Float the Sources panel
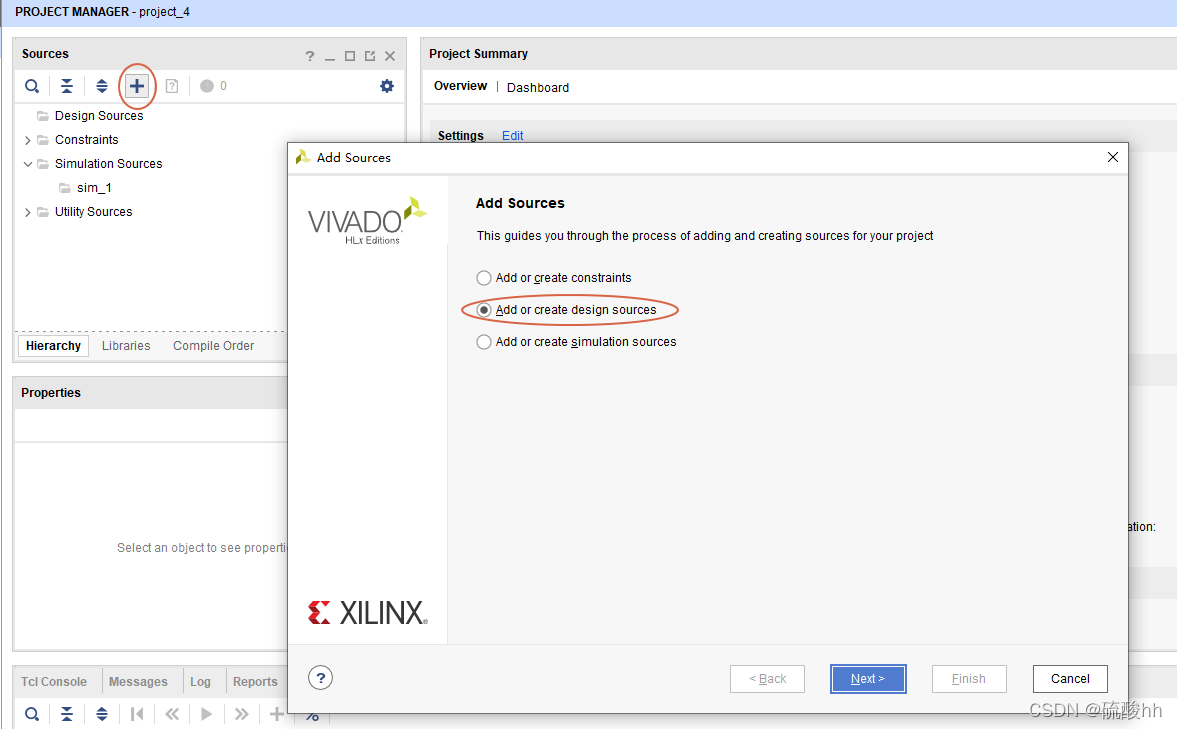This screenshot has height=729, width=1177. tap(370, 56)
